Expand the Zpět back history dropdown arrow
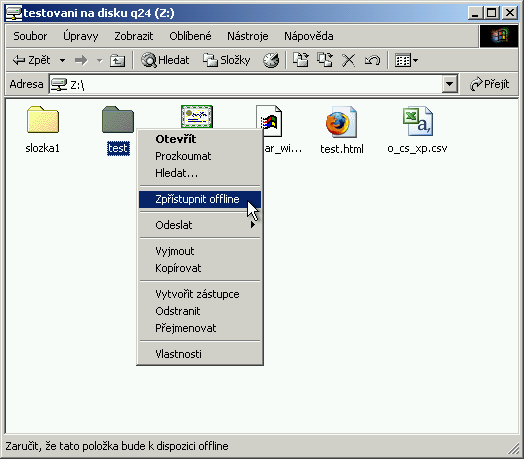This screenshot has height=459, width=524. point(62,61)
